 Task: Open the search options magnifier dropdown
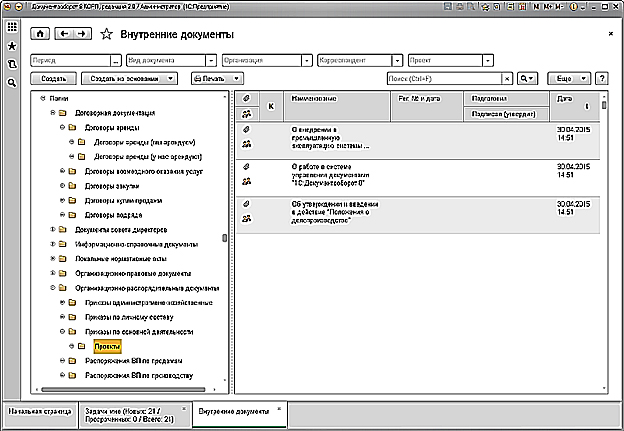click(x=527, y=78)
